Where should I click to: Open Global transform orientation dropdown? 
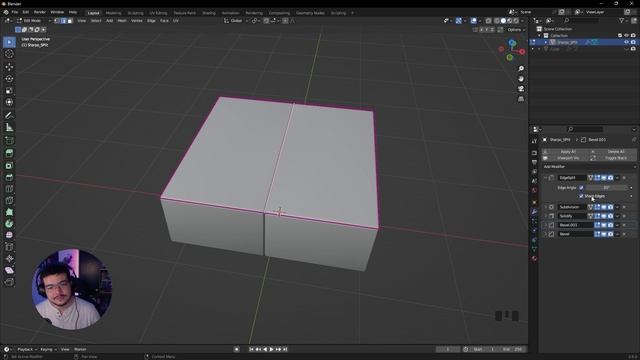tap(236, 20)
